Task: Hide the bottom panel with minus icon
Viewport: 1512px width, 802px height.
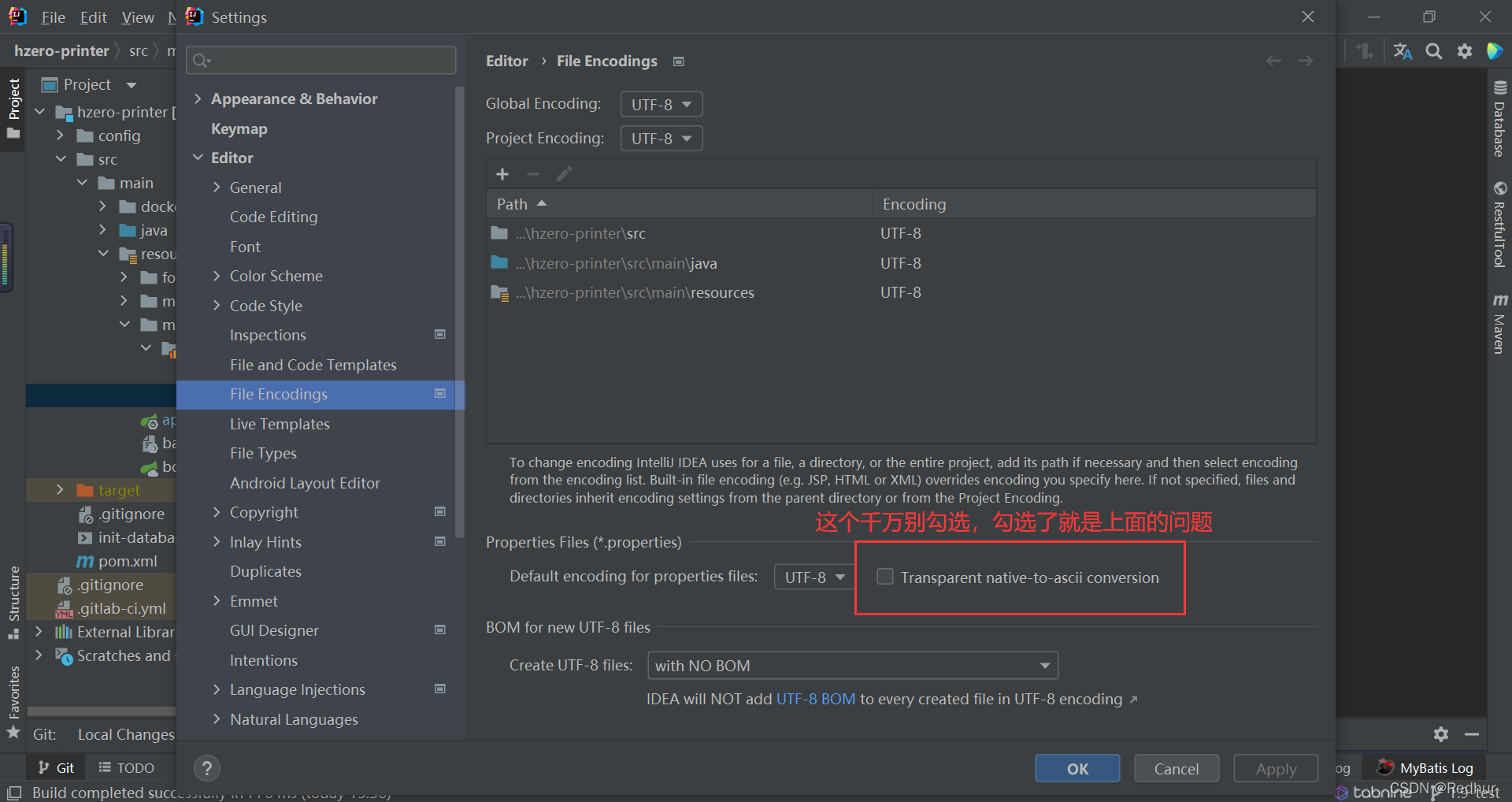Action: [1472, 734]
